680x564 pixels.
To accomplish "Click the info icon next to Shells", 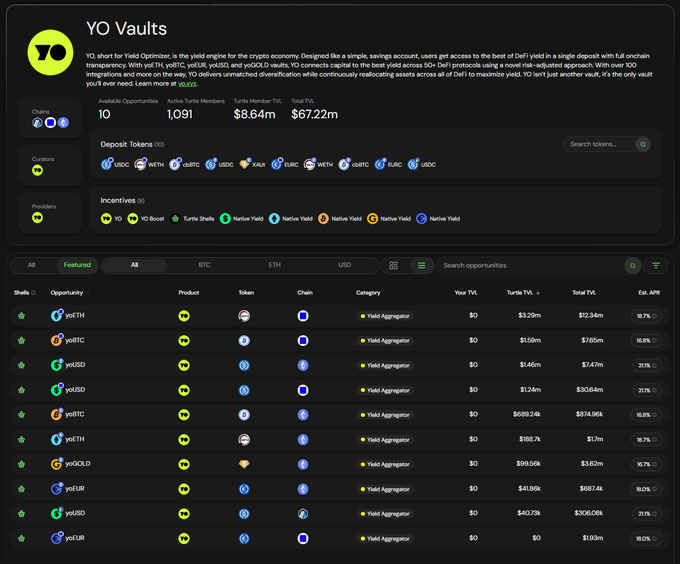I will tap(33, 293).
